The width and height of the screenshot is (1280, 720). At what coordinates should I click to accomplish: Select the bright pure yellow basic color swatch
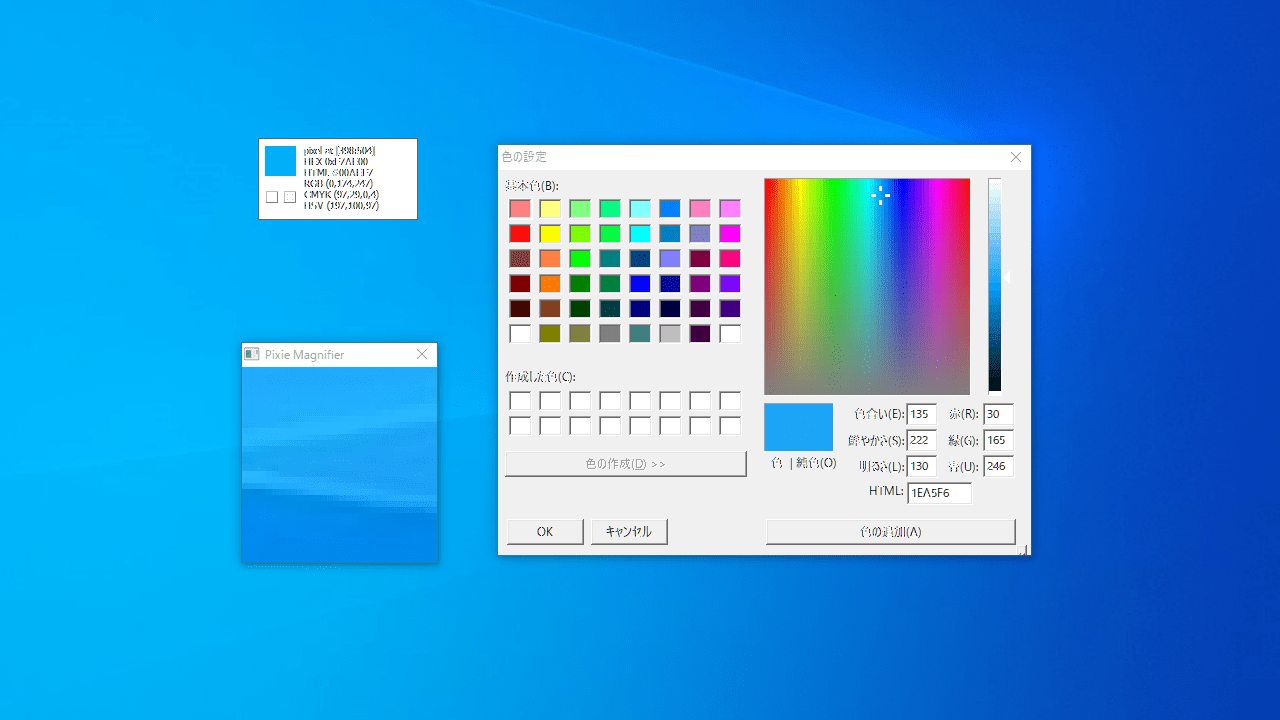[x=550, y=233]
